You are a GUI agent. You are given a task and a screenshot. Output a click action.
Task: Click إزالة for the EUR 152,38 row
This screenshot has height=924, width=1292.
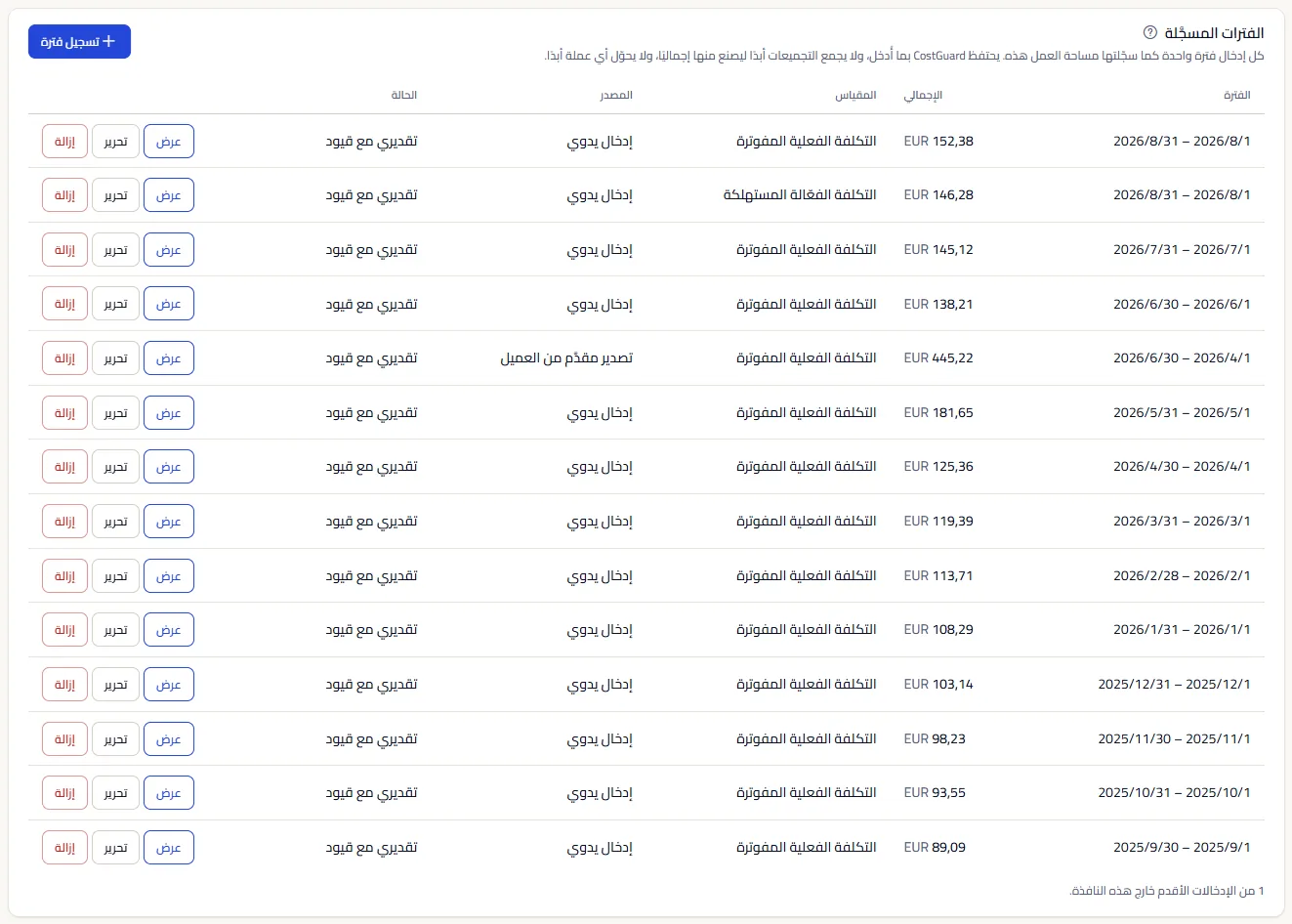pyautogui.click(x=64, y=142)
